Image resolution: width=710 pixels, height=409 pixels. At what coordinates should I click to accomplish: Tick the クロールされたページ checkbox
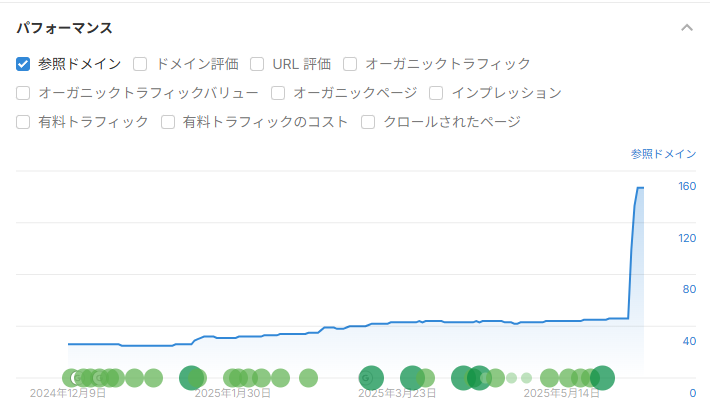click(x=368, y=122)
